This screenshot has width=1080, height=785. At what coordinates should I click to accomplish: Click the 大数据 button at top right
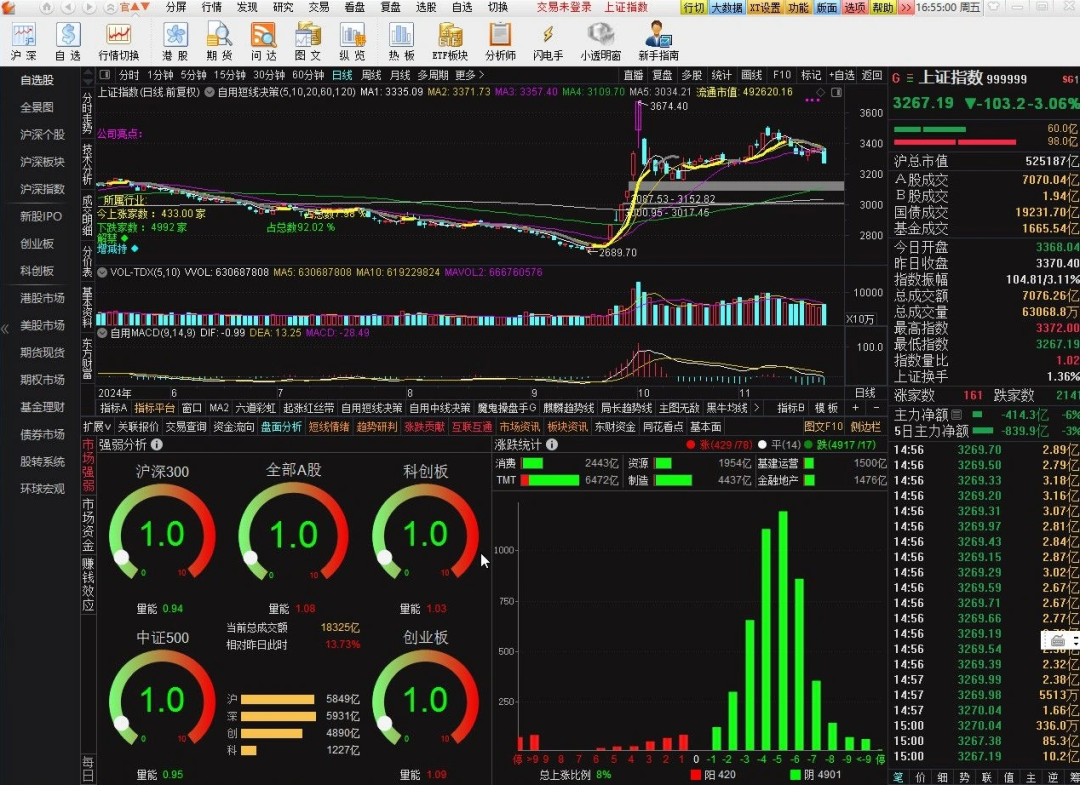[727, 8]
